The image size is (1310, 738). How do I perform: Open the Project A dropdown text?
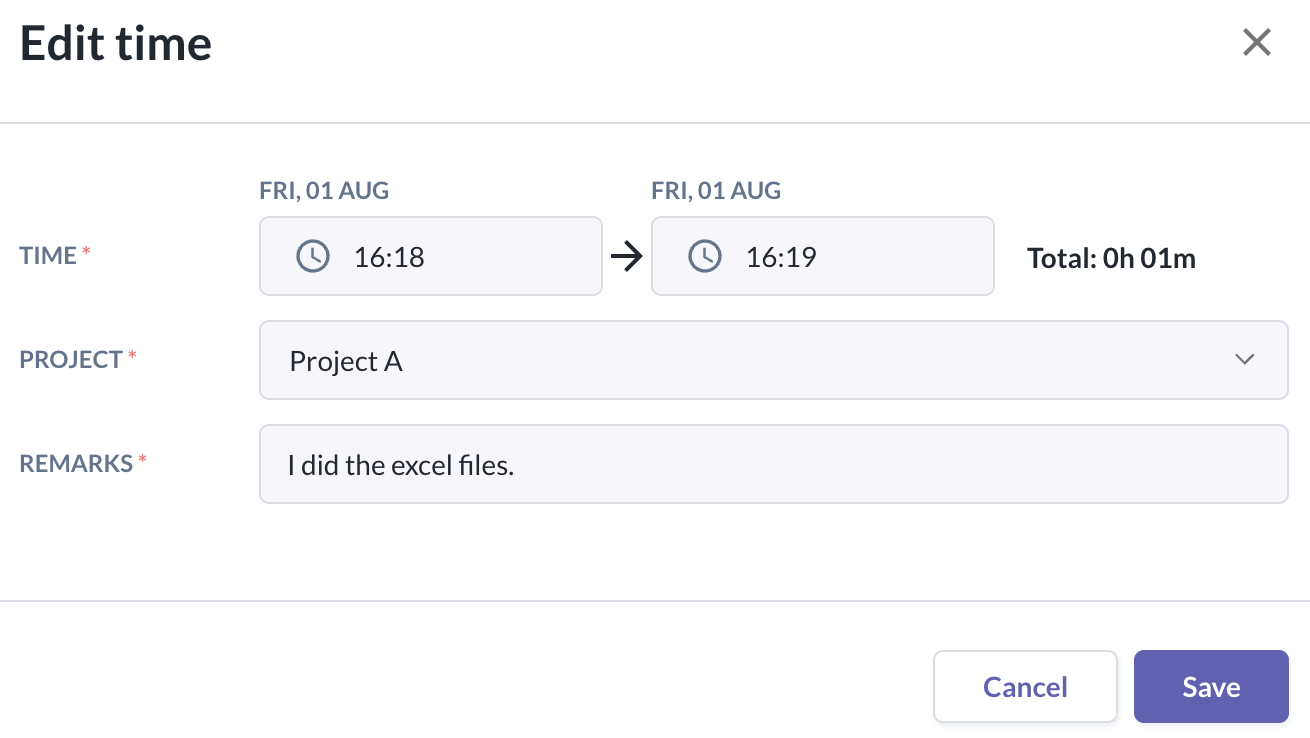(x=346, y=361)
